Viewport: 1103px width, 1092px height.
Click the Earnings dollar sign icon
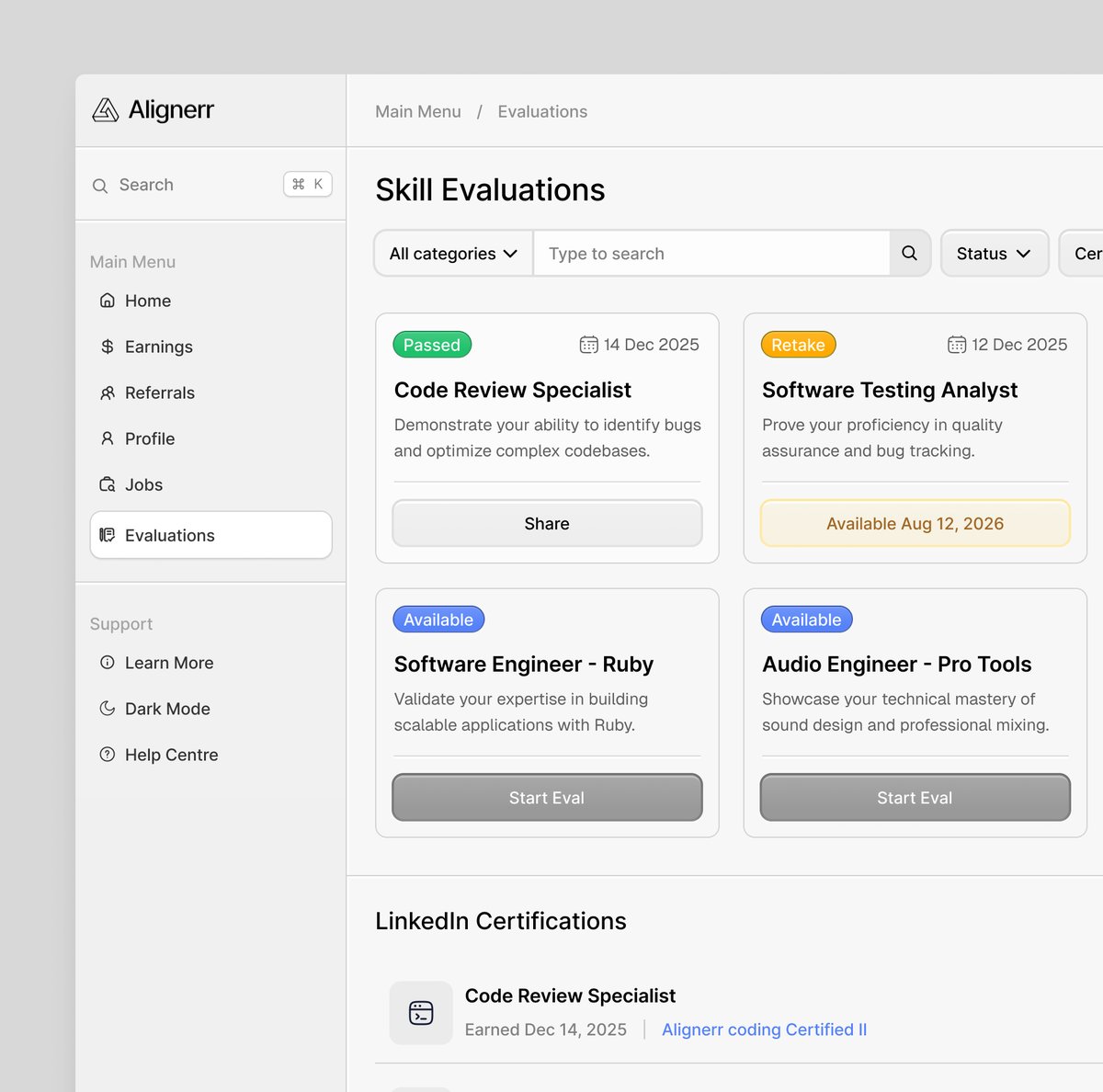click(108, 347)
